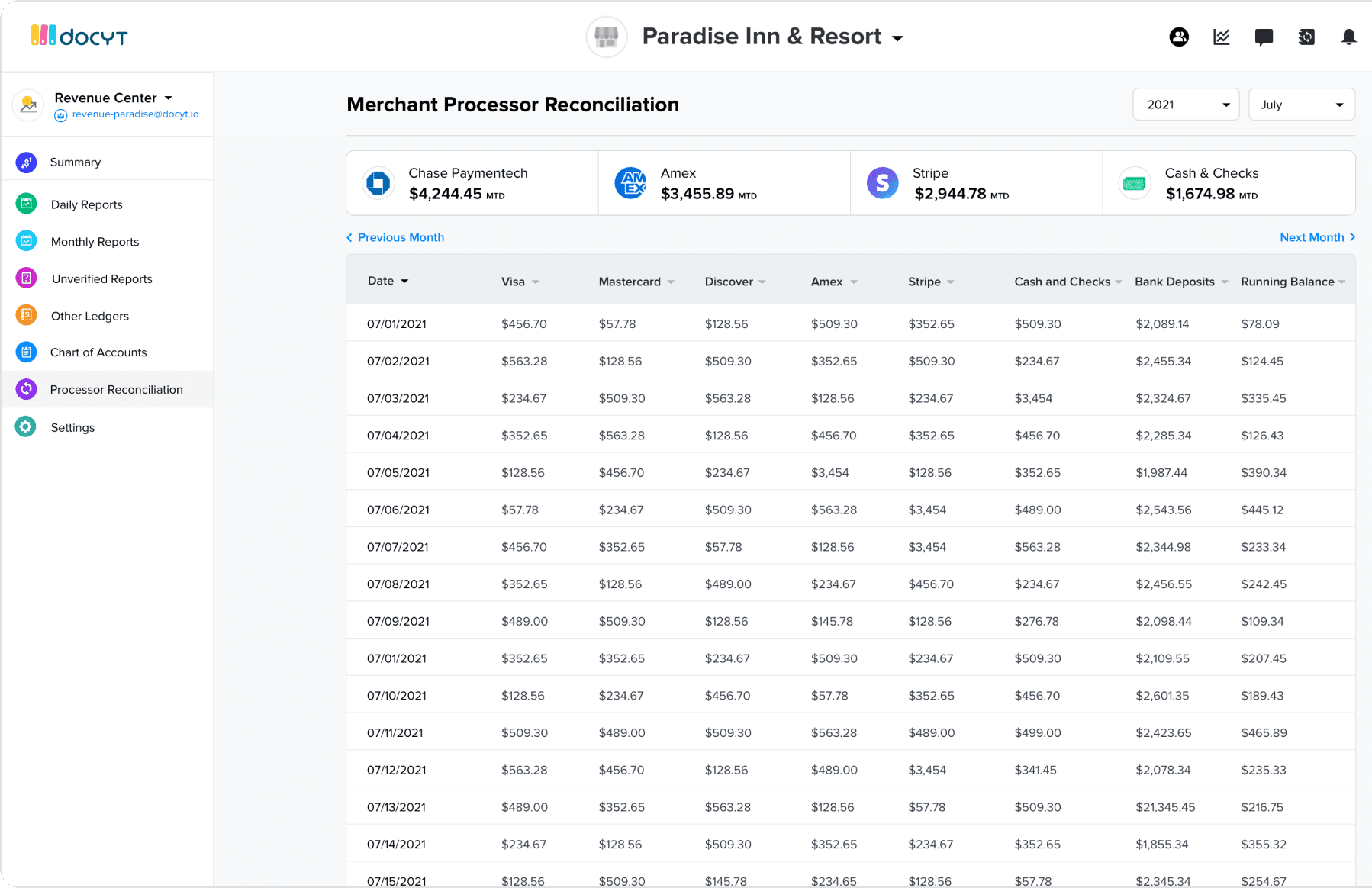Click the revenue-paradise@docyt.io email link
The image size is (1372, 888).
pyautogui.click(x=135, y=114)
